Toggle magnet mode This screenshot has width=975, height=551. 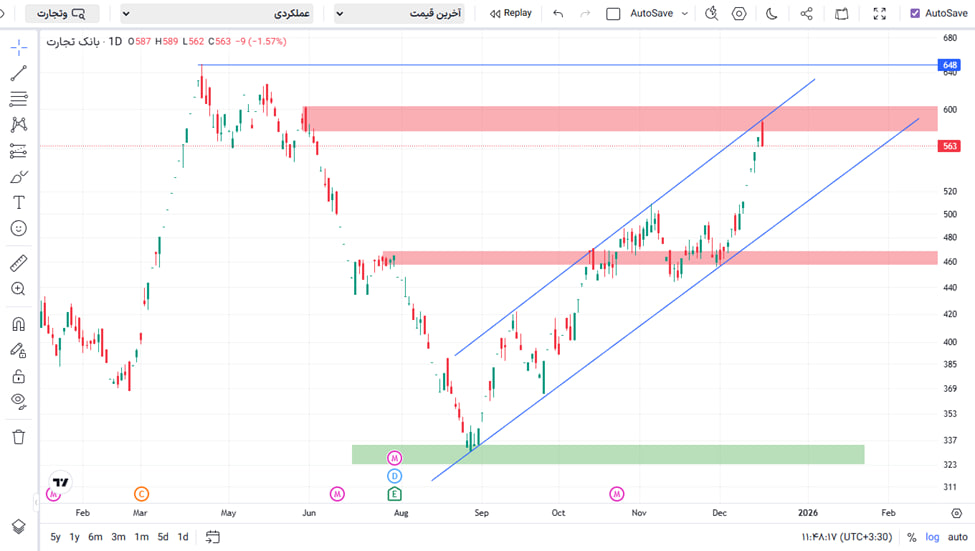tap(19, 324)
